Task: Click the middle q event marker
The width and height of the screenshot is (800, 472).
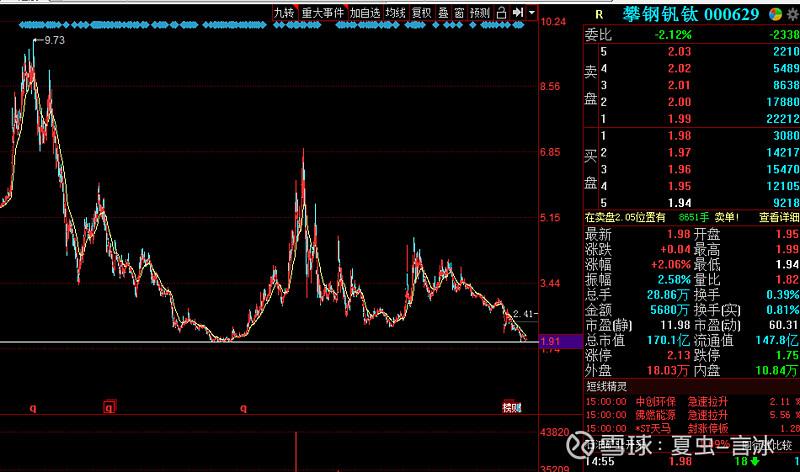Action: tap(243, 408)
